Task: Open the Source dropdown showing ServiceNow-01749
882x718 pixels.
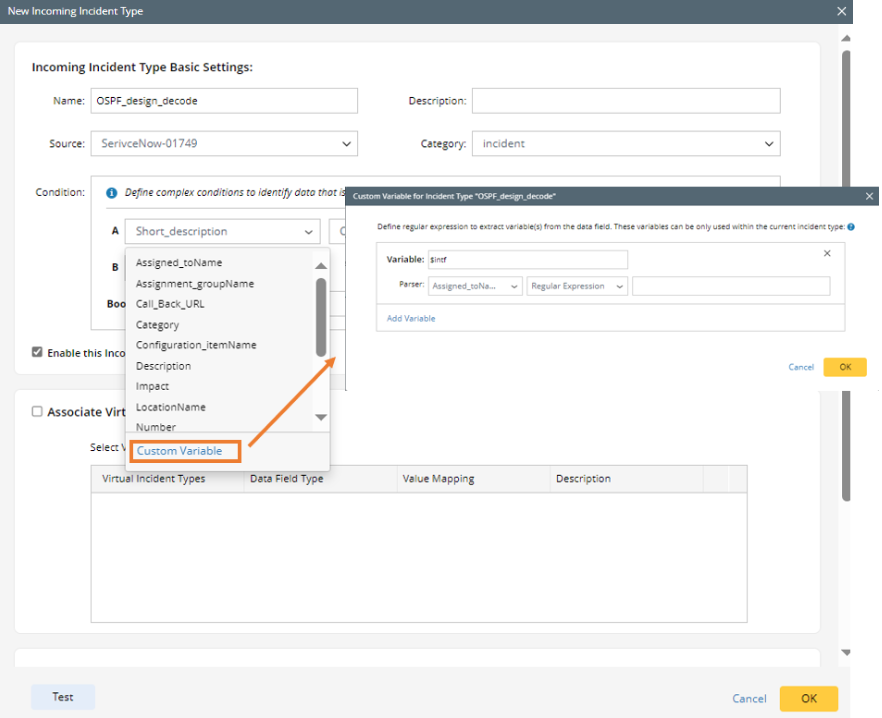Action: click(223, 144)
